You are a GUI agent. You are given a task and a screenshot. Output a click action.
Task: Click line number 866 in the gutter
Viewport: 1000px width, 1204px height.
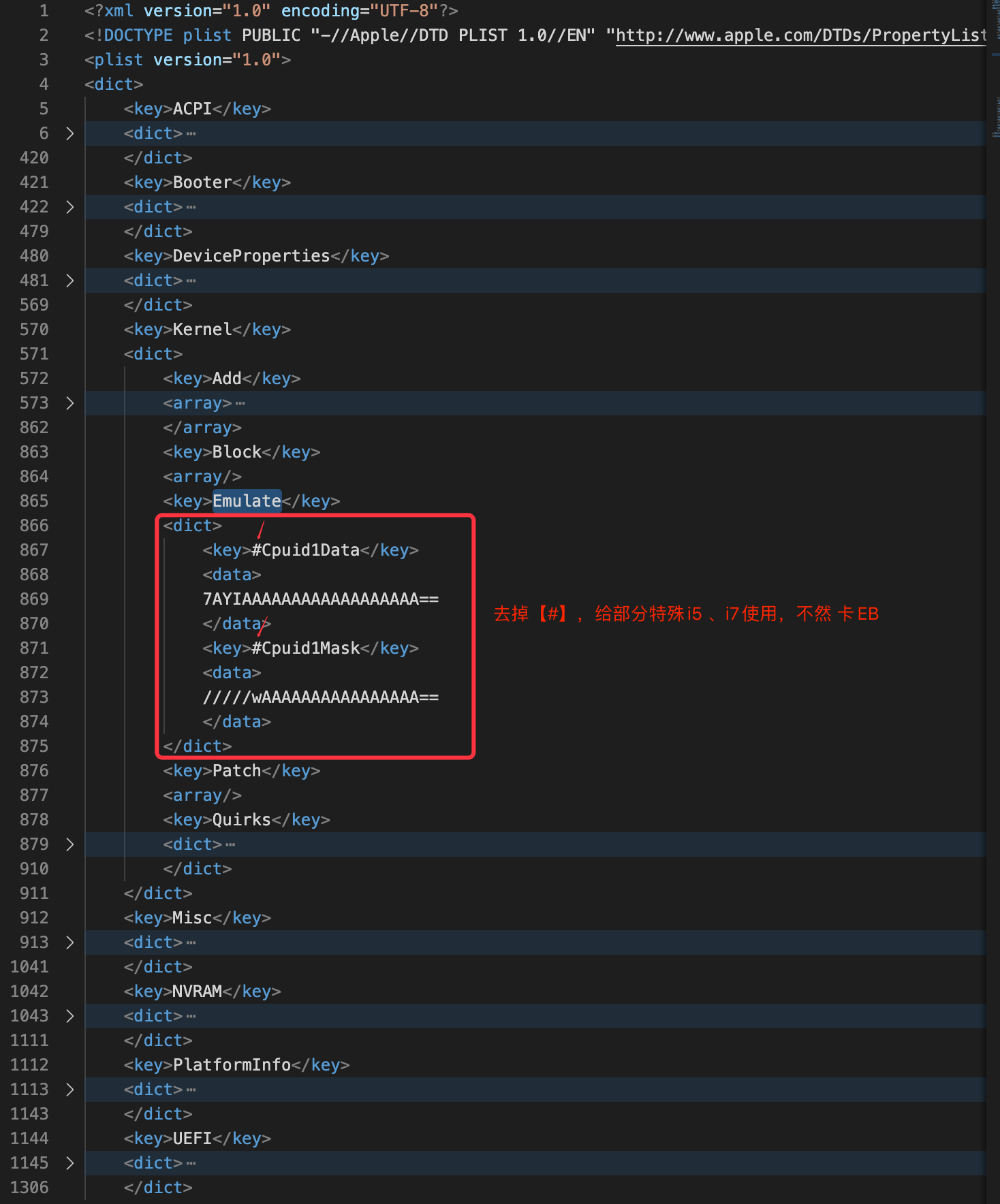[x=34, y=526]
